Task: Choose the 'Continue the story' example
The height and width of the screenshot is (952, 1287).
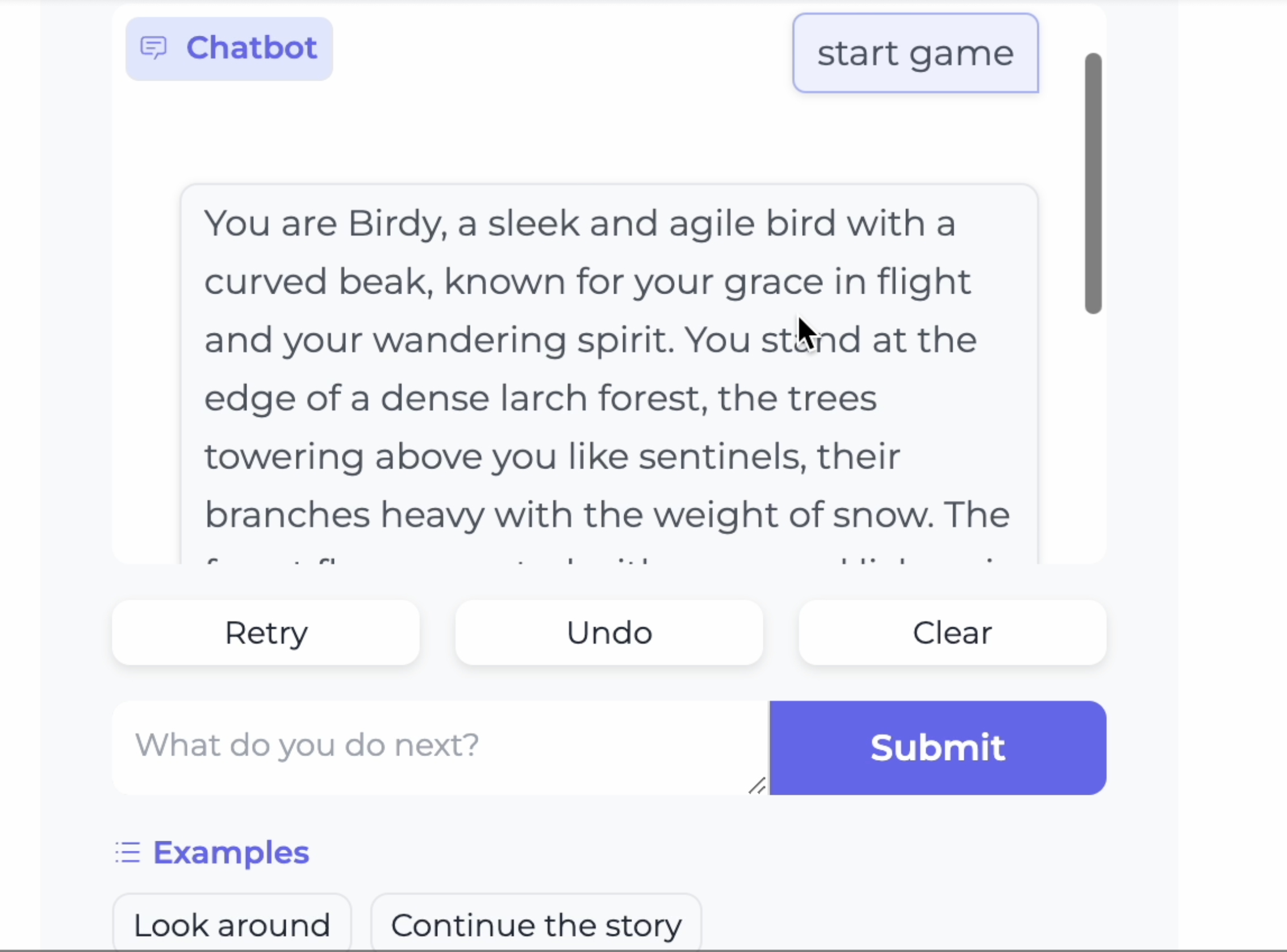Action: [536, 925]
